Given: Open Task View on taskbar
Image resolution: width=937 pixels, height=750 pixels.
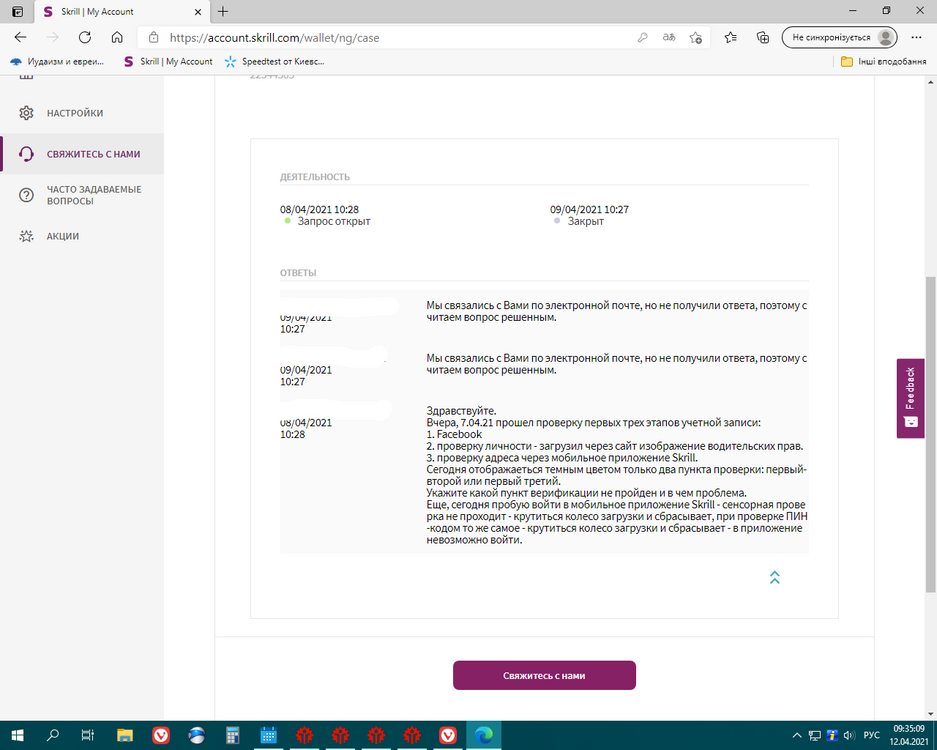Looking at the screenshot, I should point(88,735).
